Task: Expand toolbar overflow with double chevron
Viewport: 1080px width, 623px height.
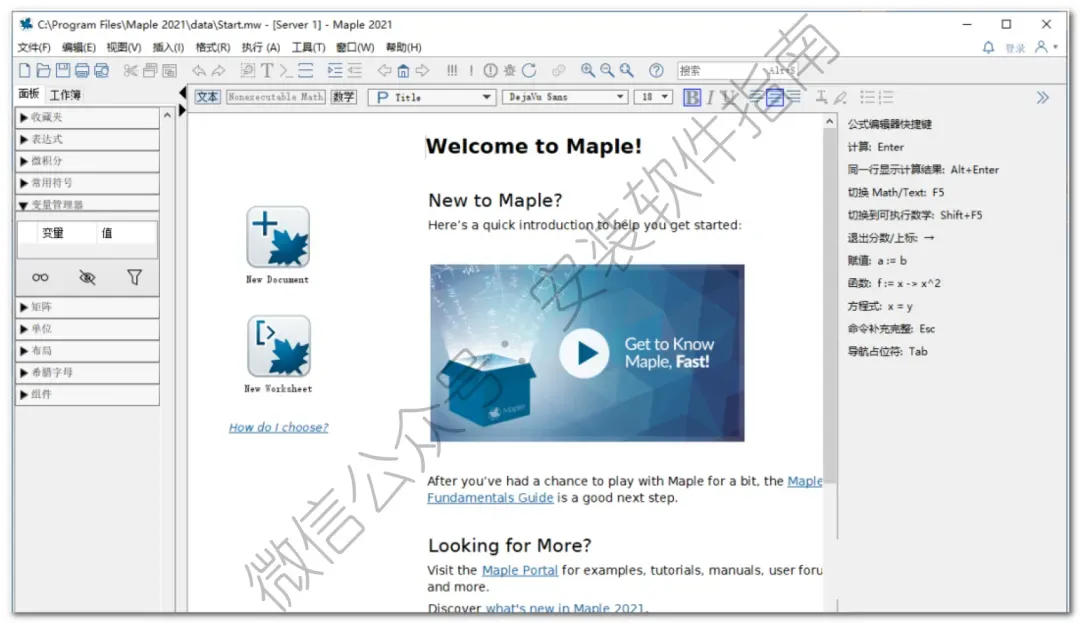Action: coord(1043,98)
